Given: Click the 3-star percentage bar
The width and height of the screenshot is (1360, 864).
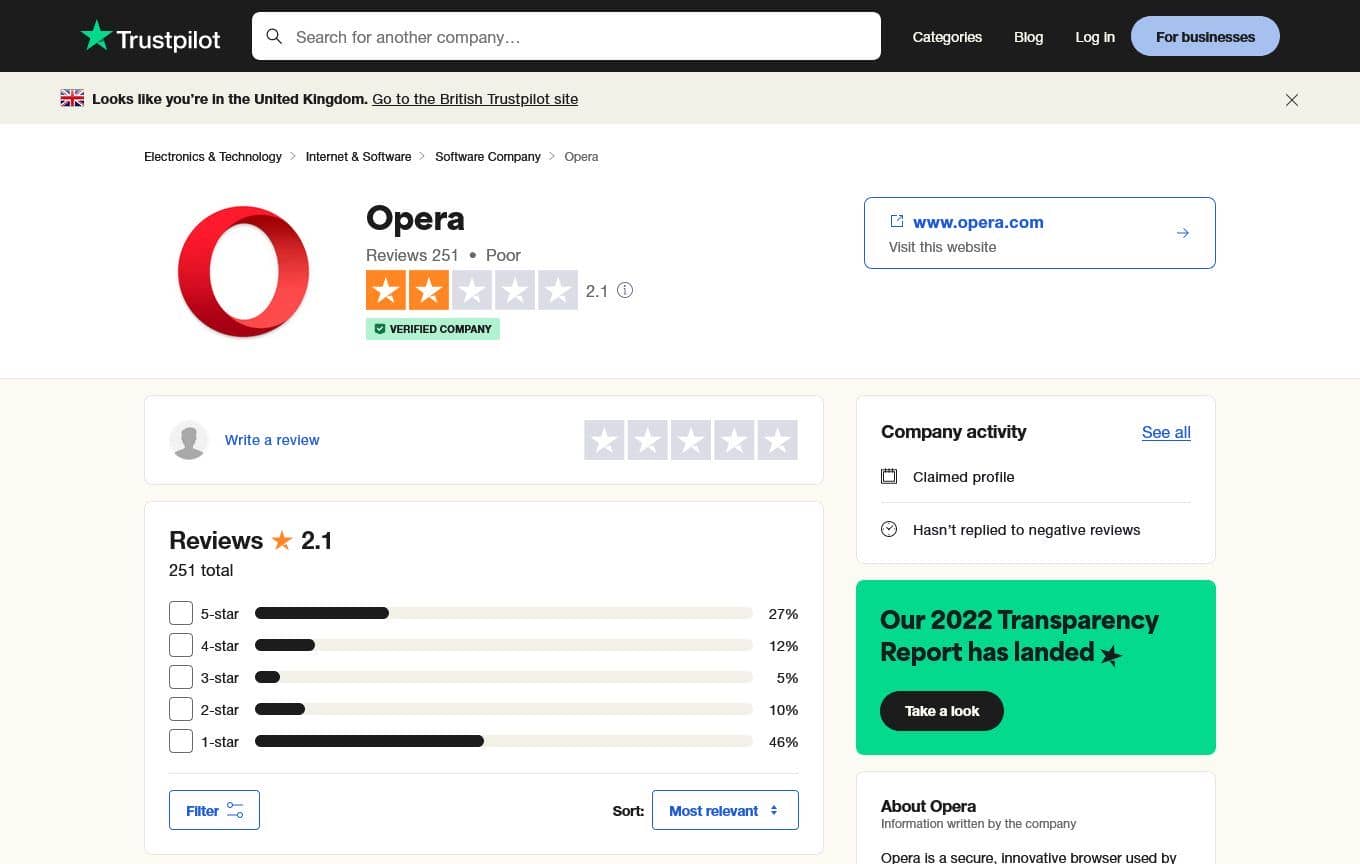Looking at the screenshot, I should (x=504, y=677).
